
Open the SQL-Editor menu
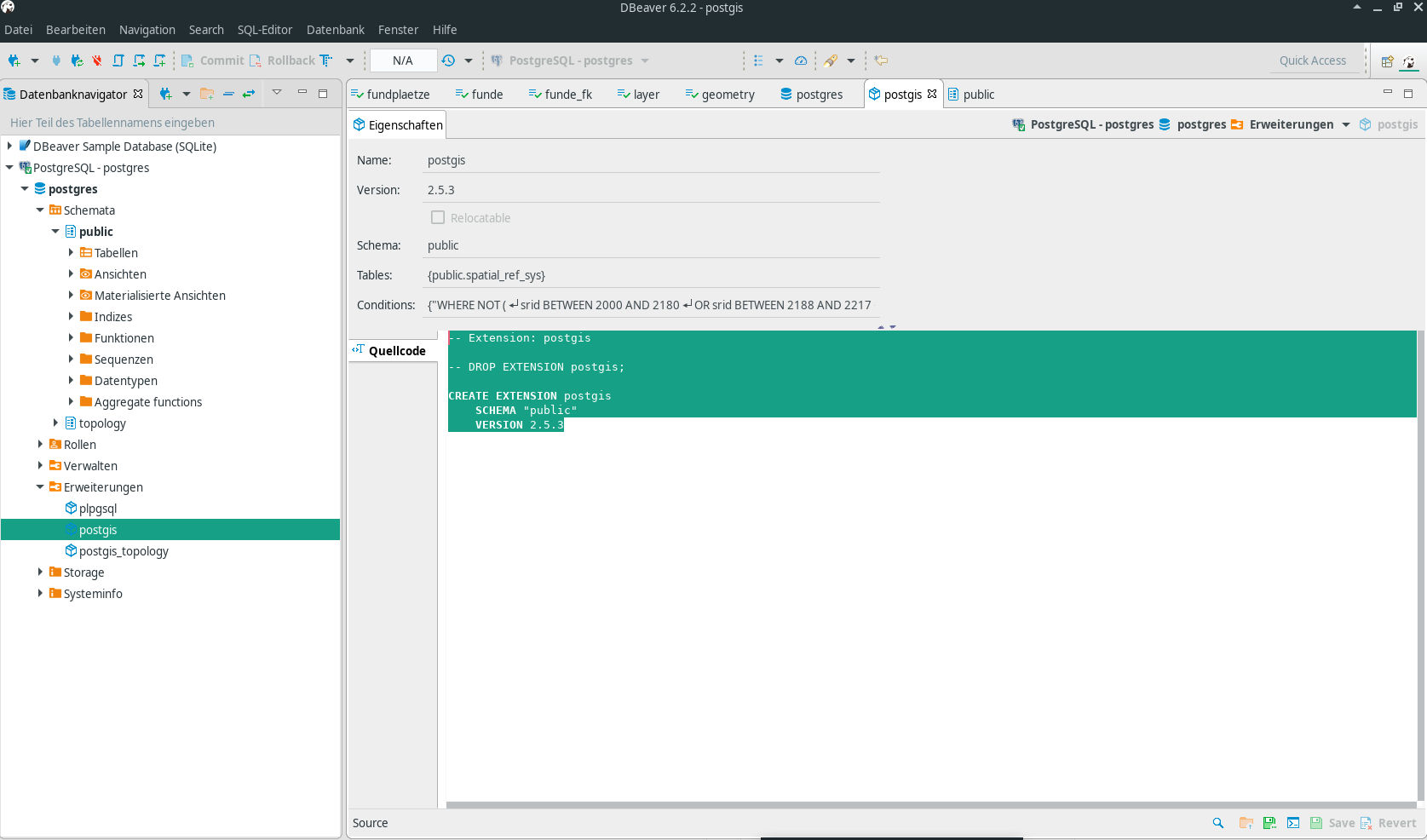pyautogui.click(x=265, y=30)
